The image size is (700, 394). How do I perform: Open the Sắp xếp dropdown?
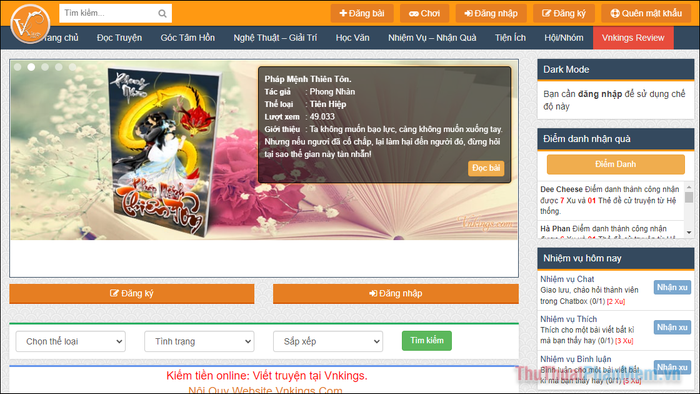328,341
